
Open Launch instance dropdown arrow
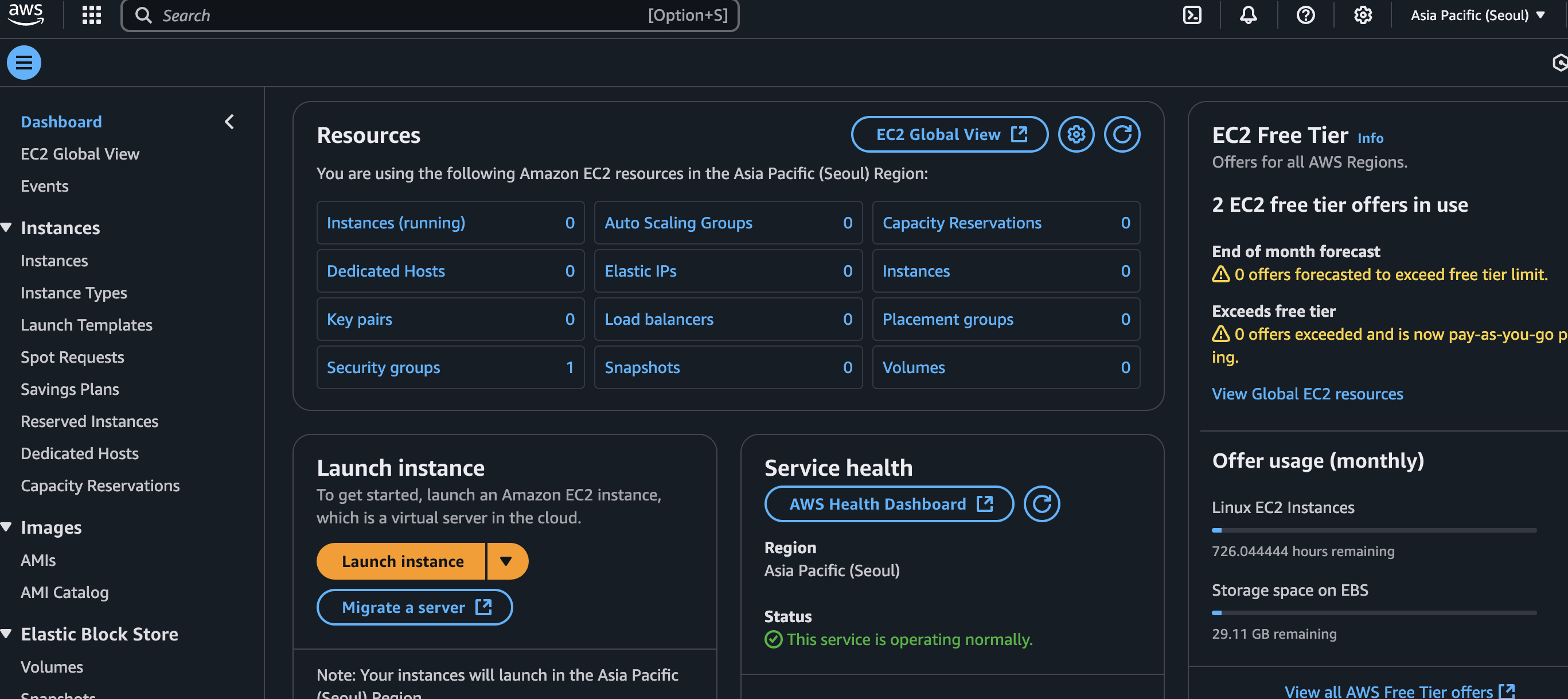pos(506,561)
